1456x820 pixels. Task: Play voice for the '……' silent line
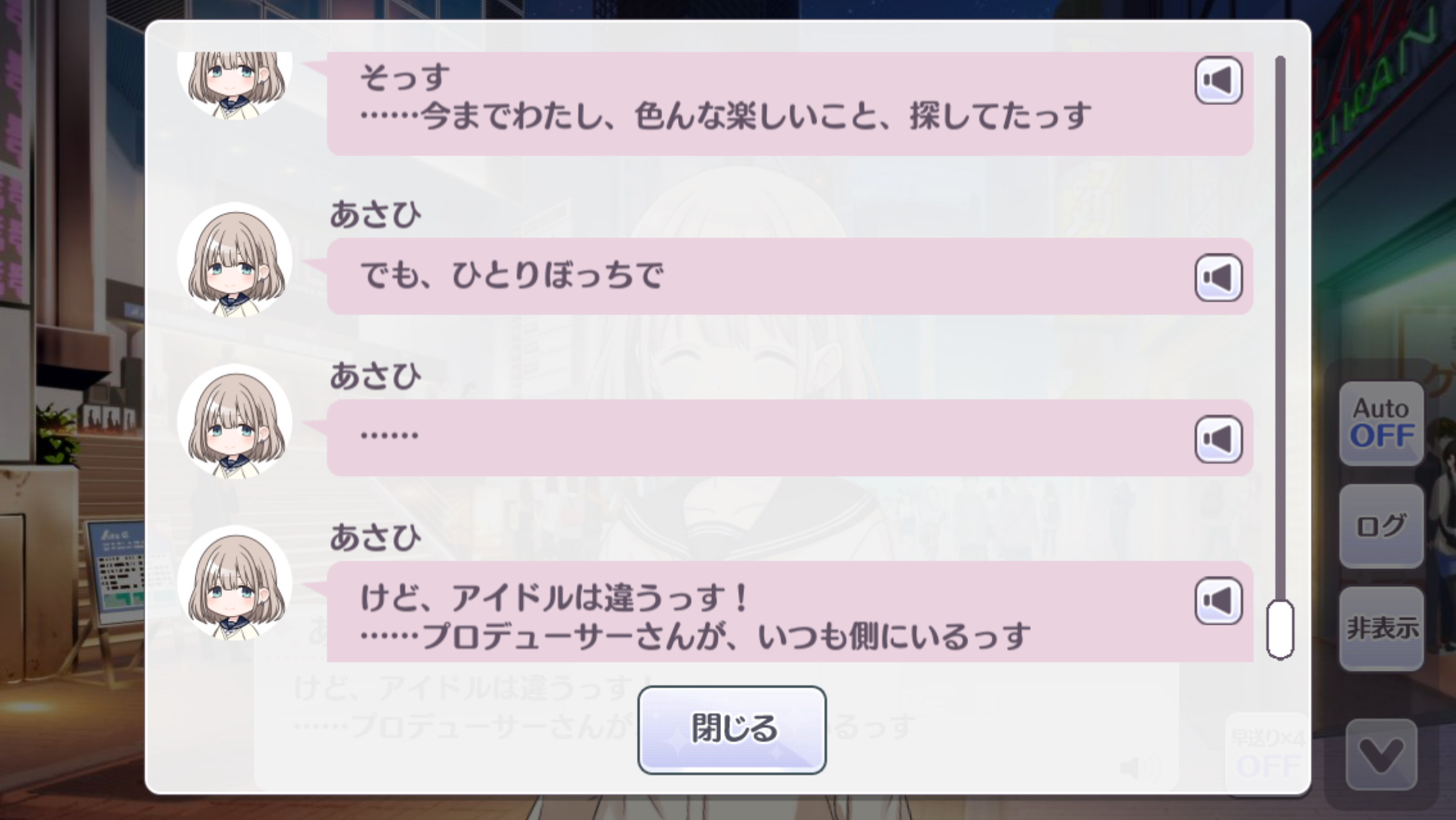coord(1218,439)
